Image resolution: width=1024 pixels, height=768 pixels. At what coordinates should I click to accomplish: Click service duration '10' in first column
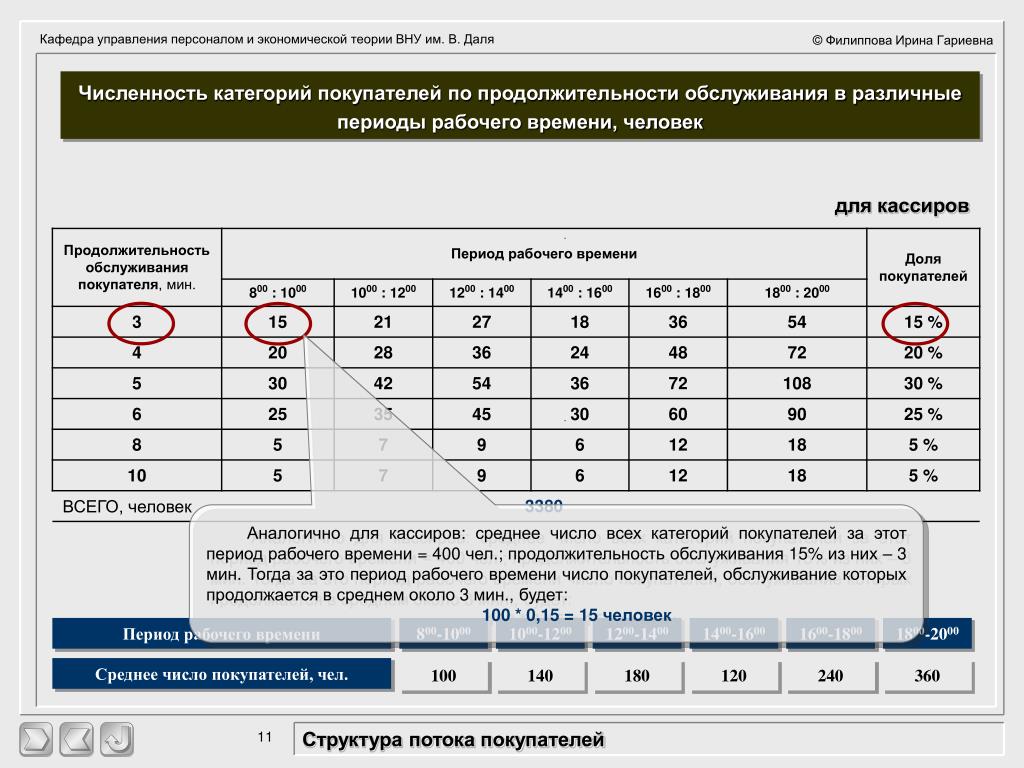coord(136,475)
